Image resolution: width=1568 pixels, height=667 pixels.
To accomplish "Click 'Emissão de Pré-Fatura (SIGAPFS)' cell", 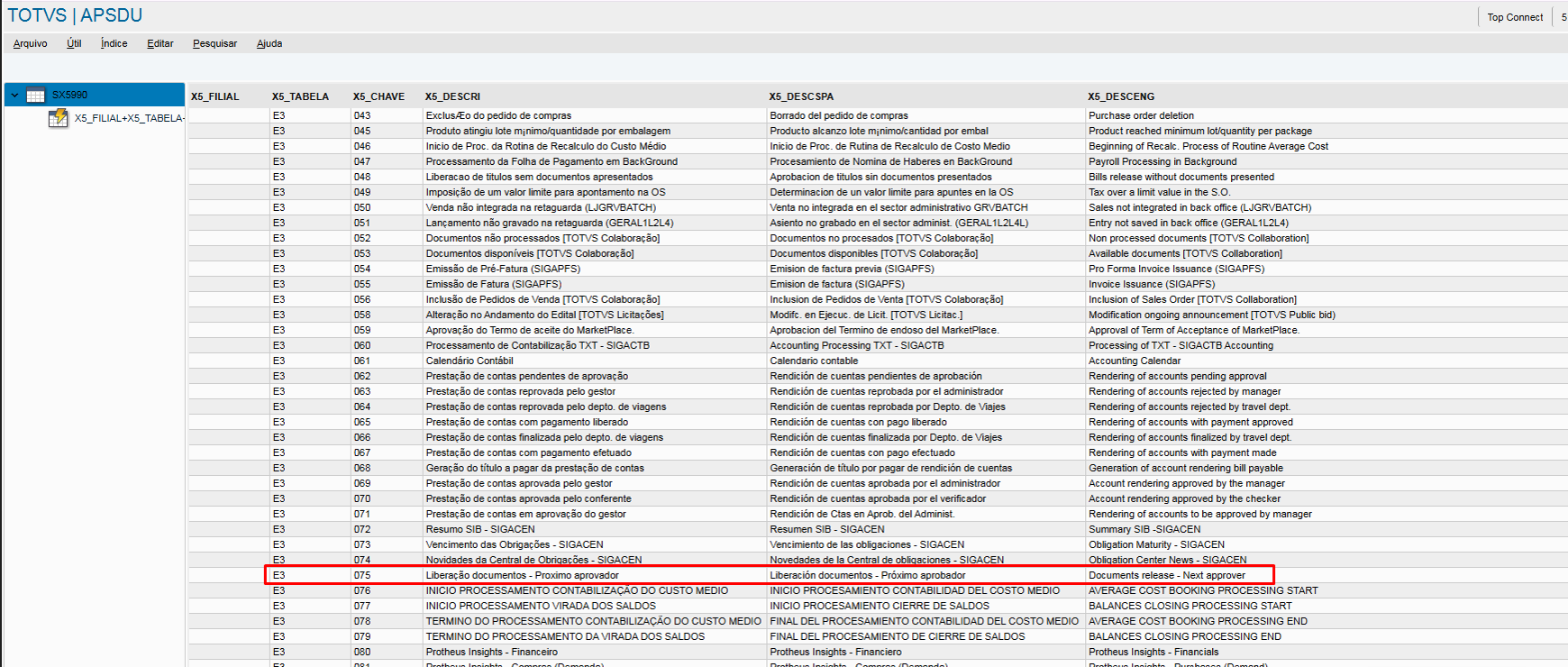I will [x=595, y=269].
